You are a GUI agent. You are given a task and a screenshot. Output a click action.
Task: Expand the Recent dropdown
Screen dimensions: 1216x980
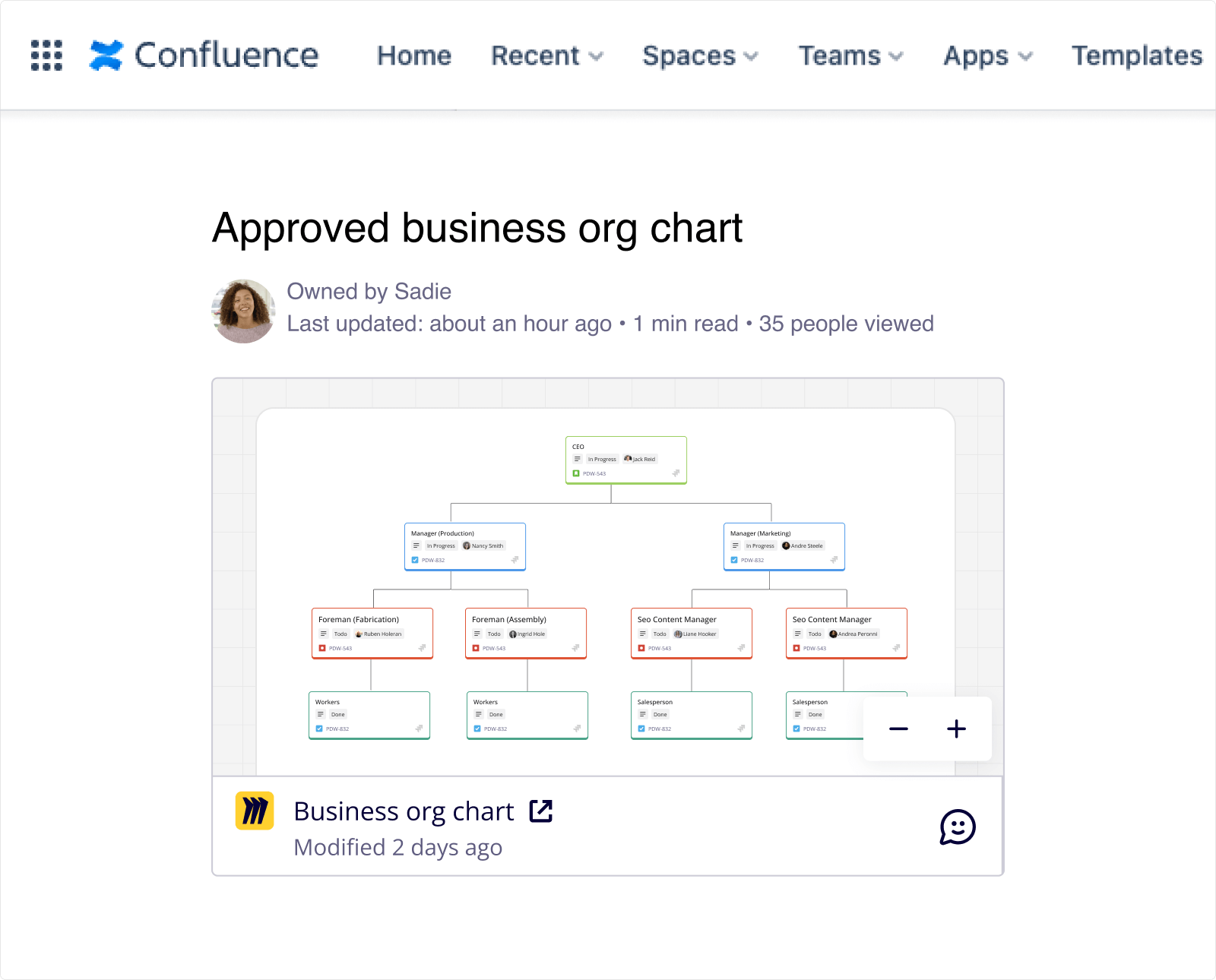coord(546,55)
